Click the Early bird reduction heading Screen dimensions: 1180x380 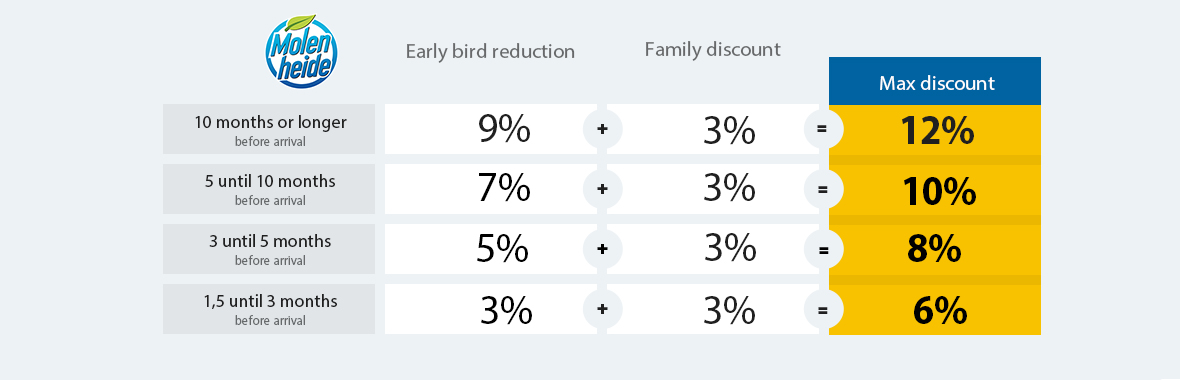tap(490, 51)
